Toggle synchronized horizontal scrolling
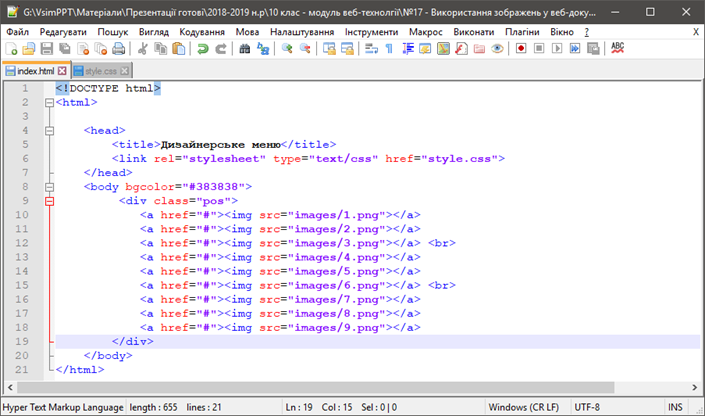Image resolution: width=705 pixels, height=416 pixels. [347, 49]
